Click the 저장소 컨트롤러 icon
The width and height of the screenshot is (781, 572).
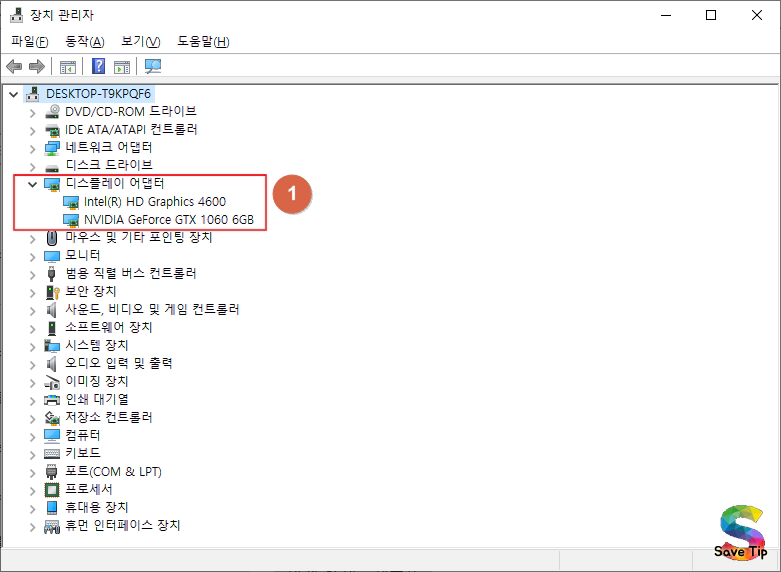click(x=52, y=418)
